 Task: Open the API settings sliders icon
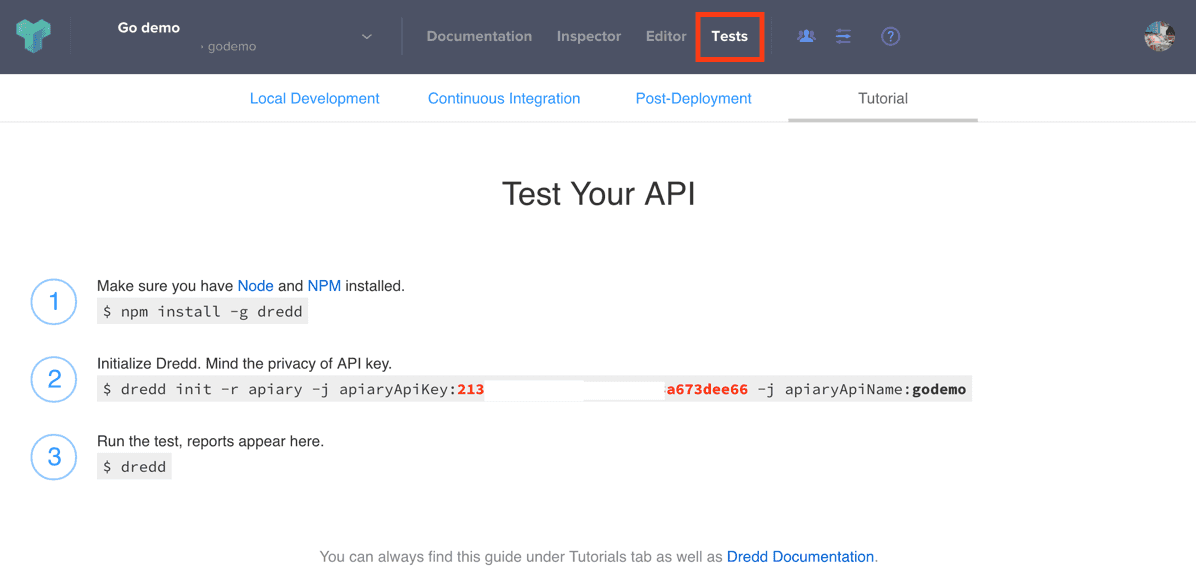(844, 36)
